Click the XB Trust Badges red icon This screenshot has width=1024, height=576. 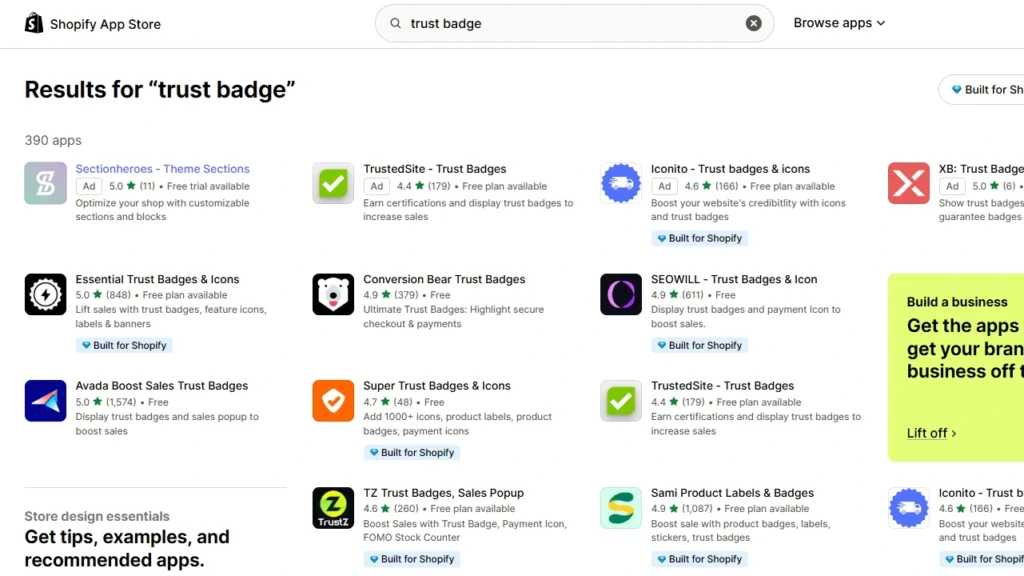click(x=908, y=184)
